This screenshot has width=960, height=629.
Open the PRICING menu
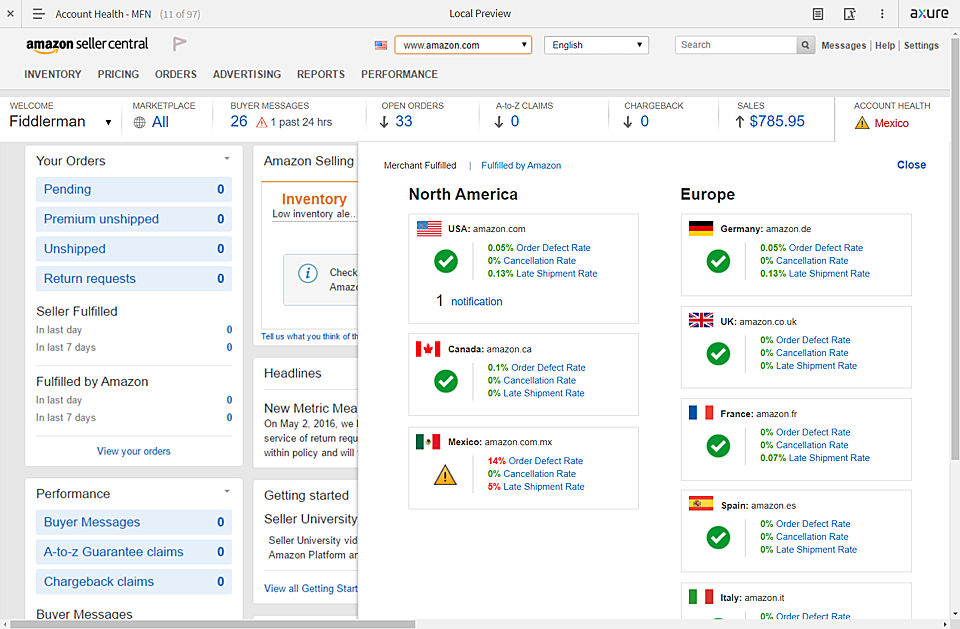pos(118,74)
